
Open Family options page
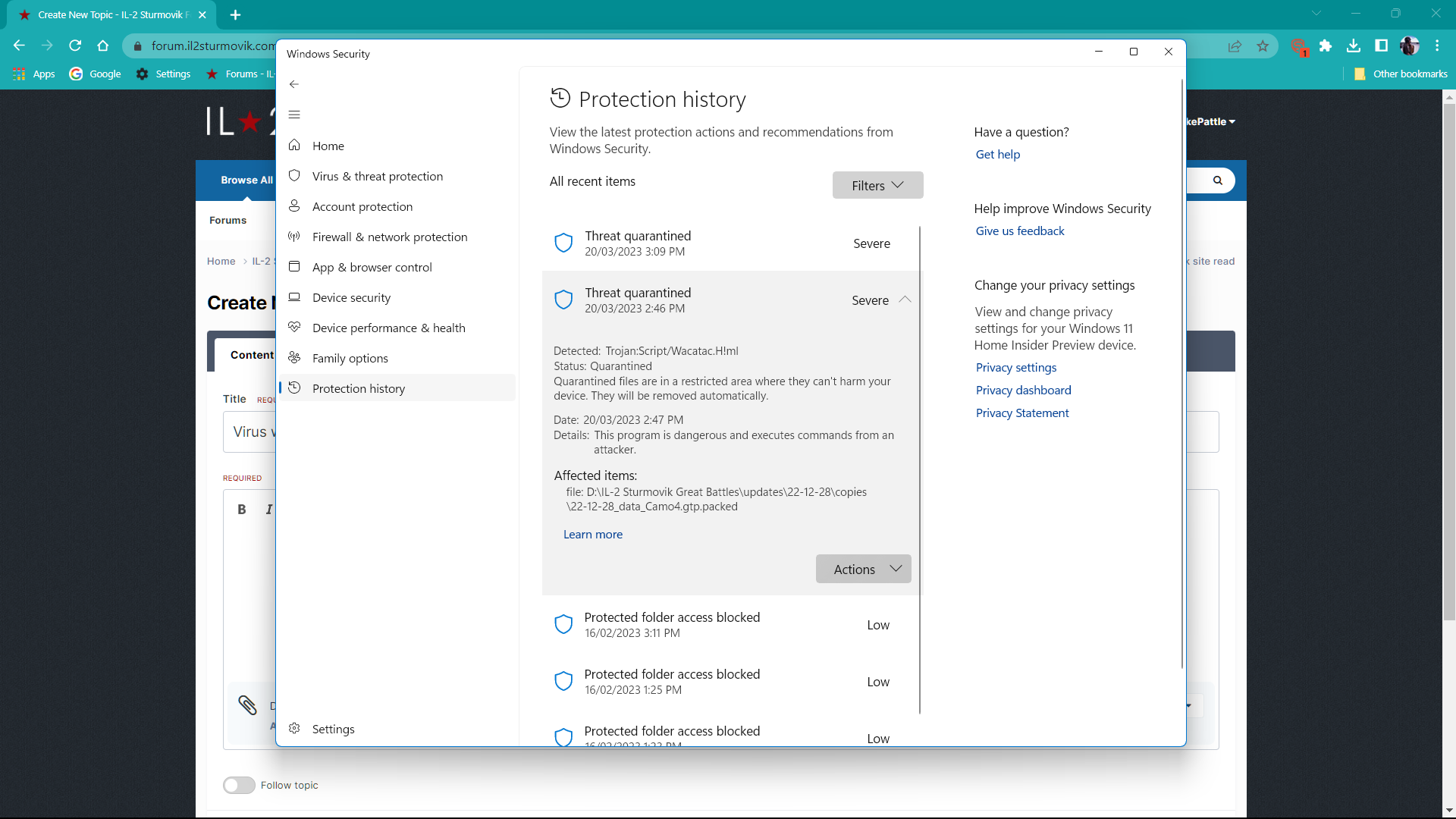pos(397,358)
